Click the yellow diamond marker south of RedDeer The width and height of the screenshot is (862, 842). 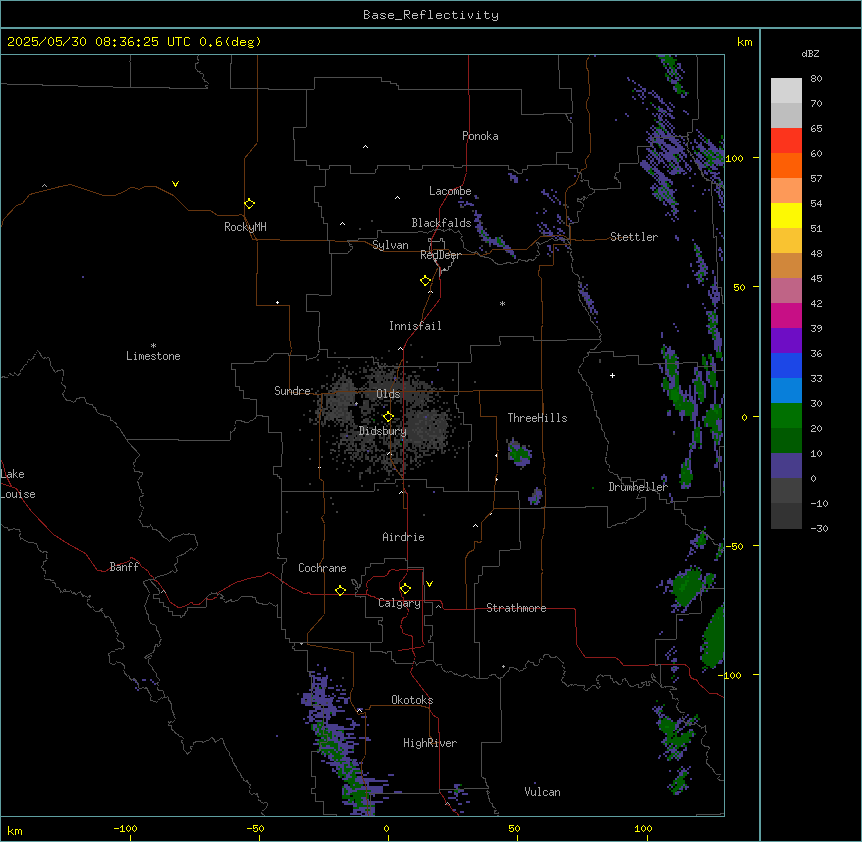[x=426, y=281]
